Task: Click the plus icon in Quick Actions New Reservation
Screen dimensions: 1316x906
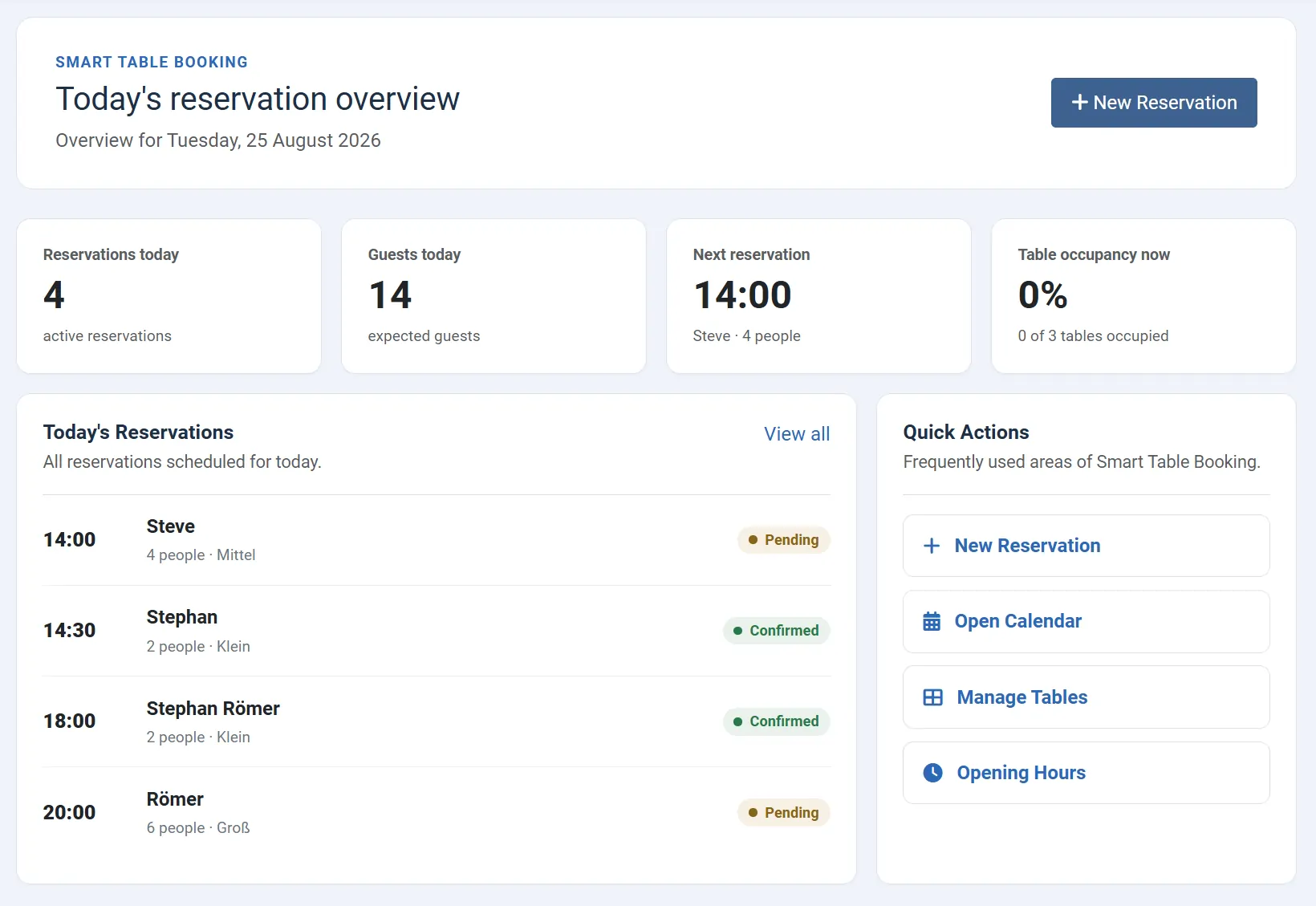Action: pyautogui.click(x=932, y=546)
